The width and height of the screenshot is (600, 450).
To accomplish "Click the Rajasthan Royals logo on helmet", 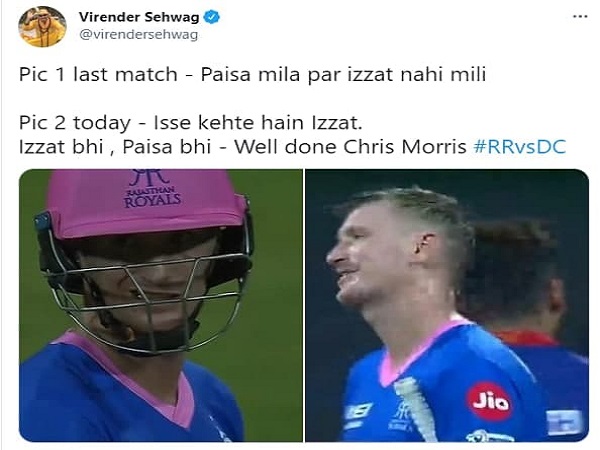I will click(x=152, y=188).
